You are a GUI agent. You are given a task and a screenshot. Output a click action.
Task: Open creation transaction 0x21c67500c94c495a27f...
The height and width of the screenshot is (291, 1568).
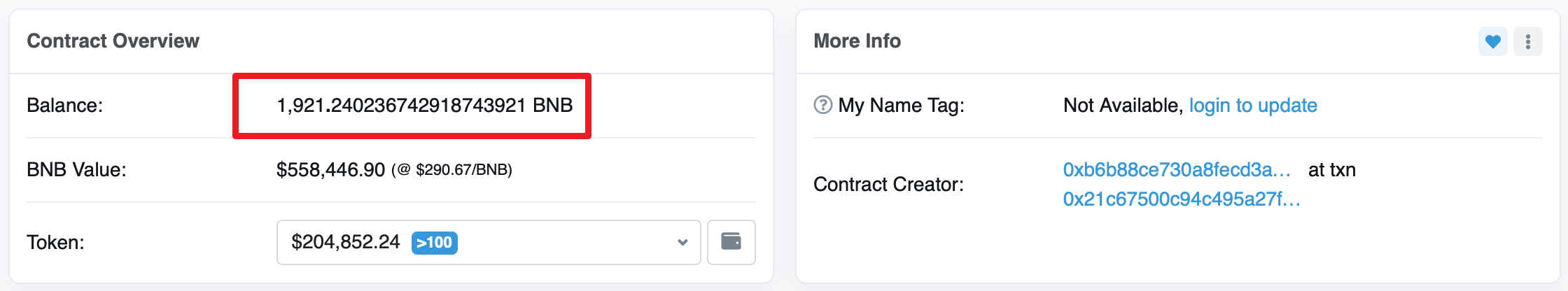point(1182,199)
